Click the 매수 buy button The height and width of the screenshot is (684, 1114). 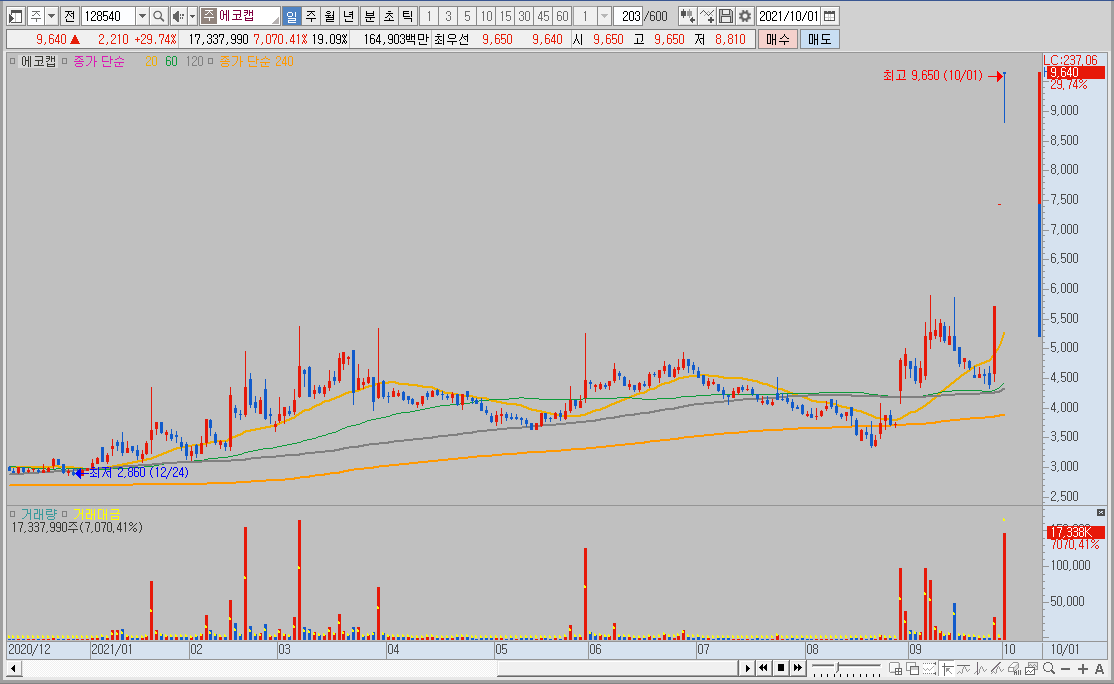[x=777, y=39]
